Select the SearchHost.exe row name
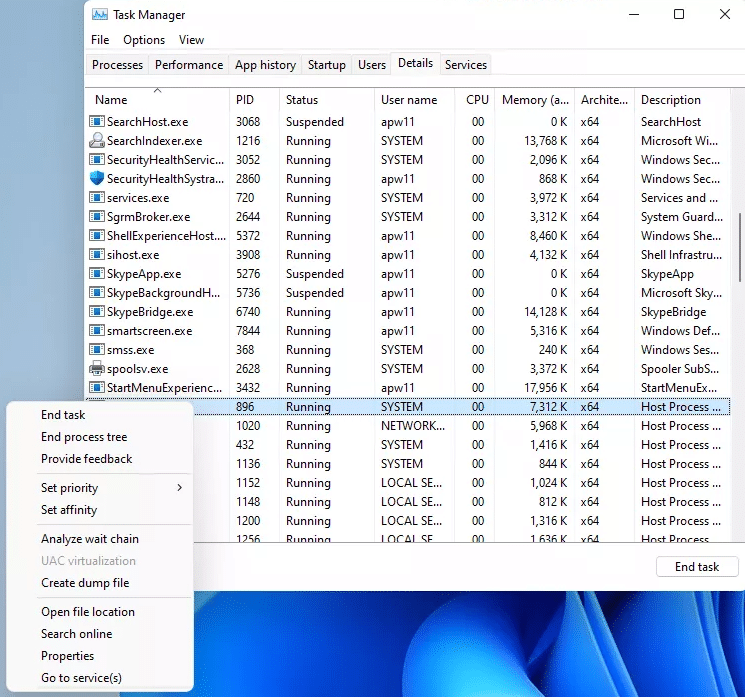745x697 pixels. click(x=147, y=122)
